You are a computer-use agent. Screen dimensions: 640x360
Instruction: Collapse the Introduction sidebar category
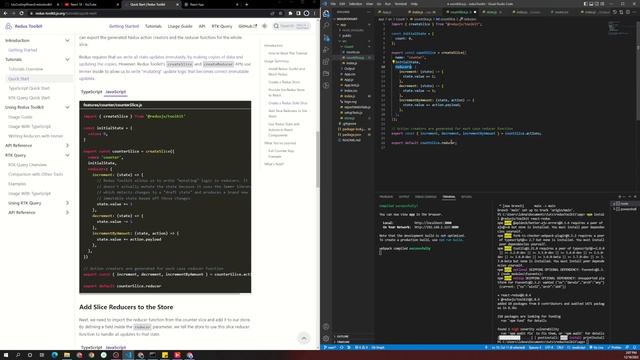[x=67, y=40]
